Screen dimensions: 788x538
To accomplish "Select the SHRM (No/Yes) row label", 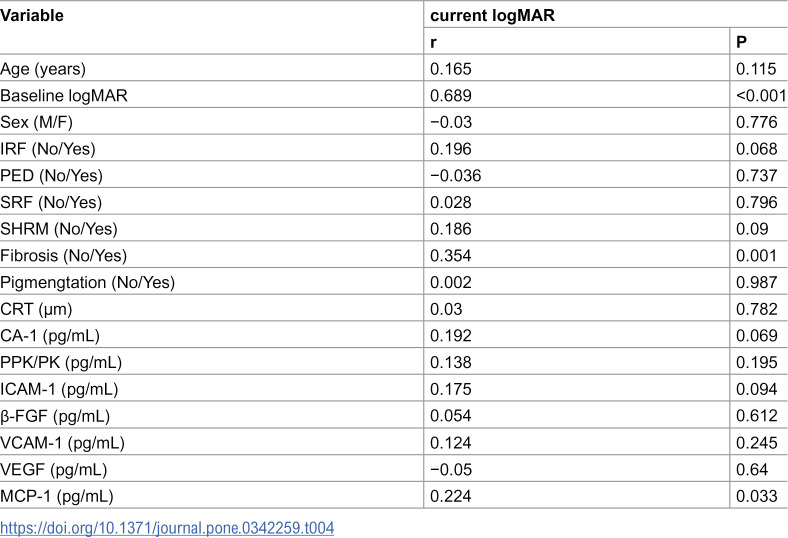I will pos(59,229).
